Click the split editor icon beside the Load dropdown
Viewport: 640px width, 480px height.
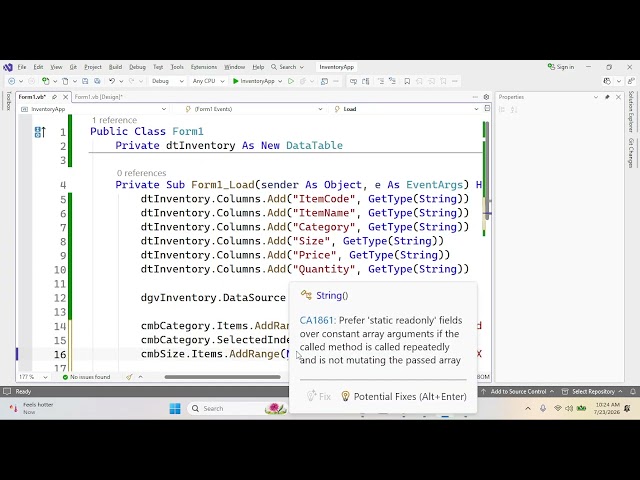(x=487, y=109)
